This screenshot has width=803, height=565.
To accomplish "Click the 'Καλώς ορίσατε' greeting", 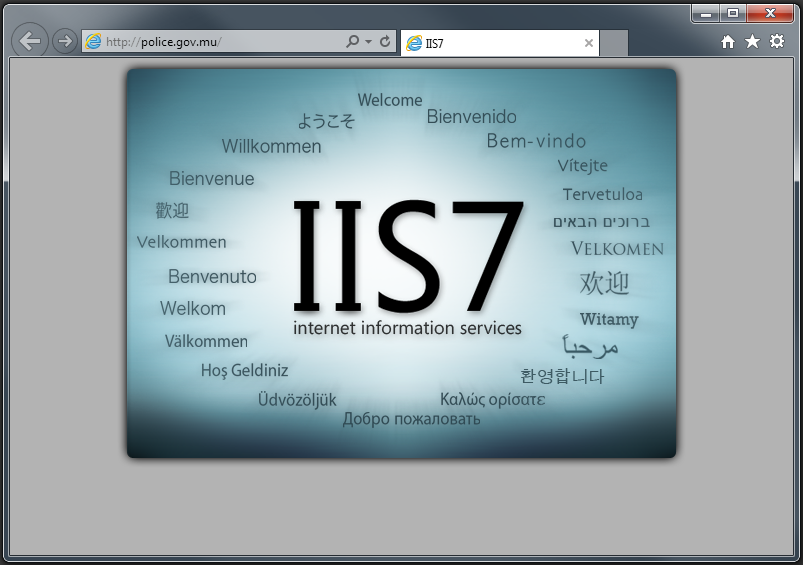I will (x=492, y=399).
